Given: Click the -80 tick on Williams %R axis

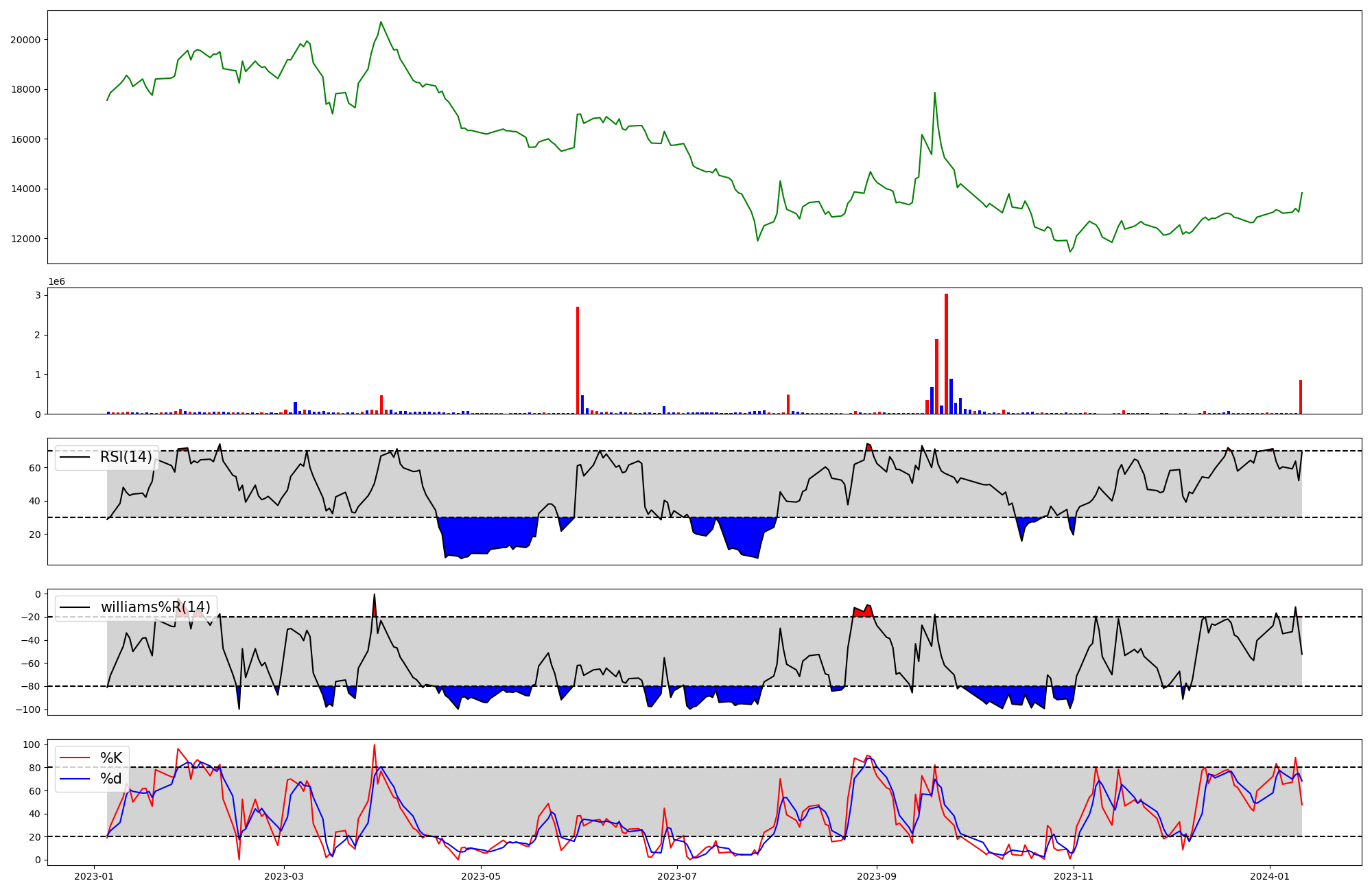Looking at the screenshot, I should click(x=32, y=686).
